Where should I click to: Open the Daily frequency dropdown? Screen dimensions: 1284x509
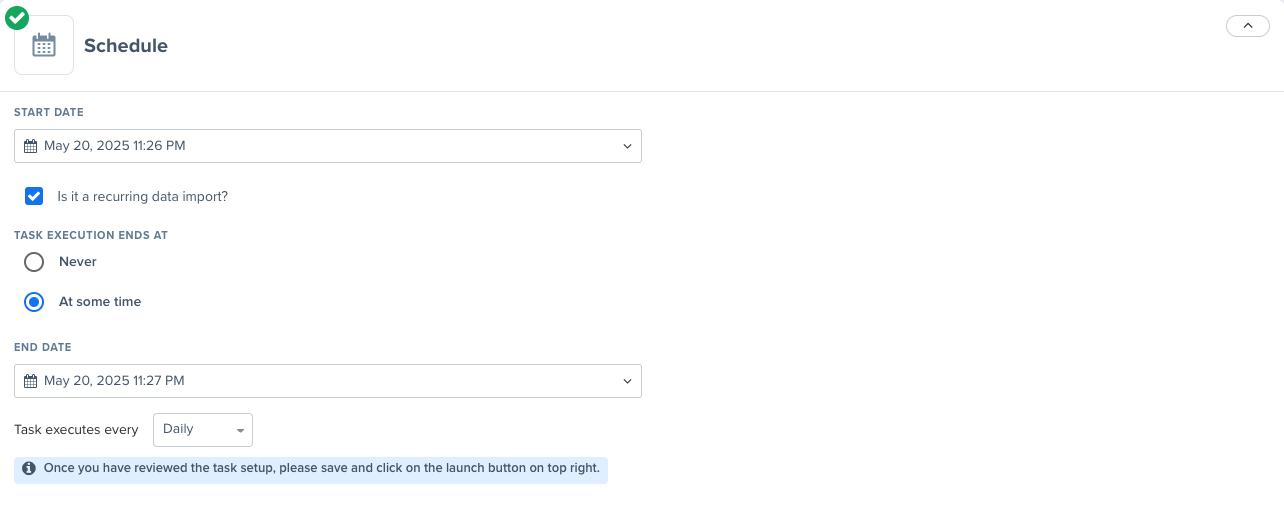point(203,430)
